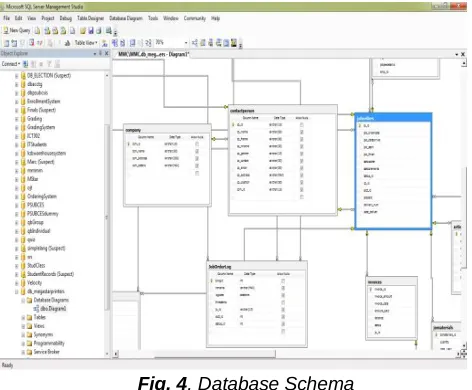Close the Object Explorer panel
Viewport: 472px width, 390px height.
107,53
